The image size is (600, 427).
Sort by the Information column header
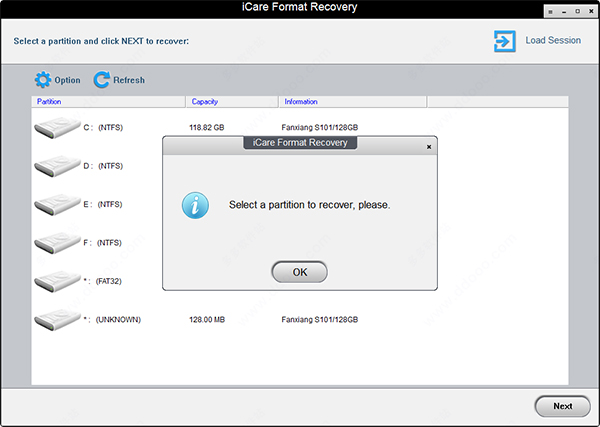pos(352,102)
